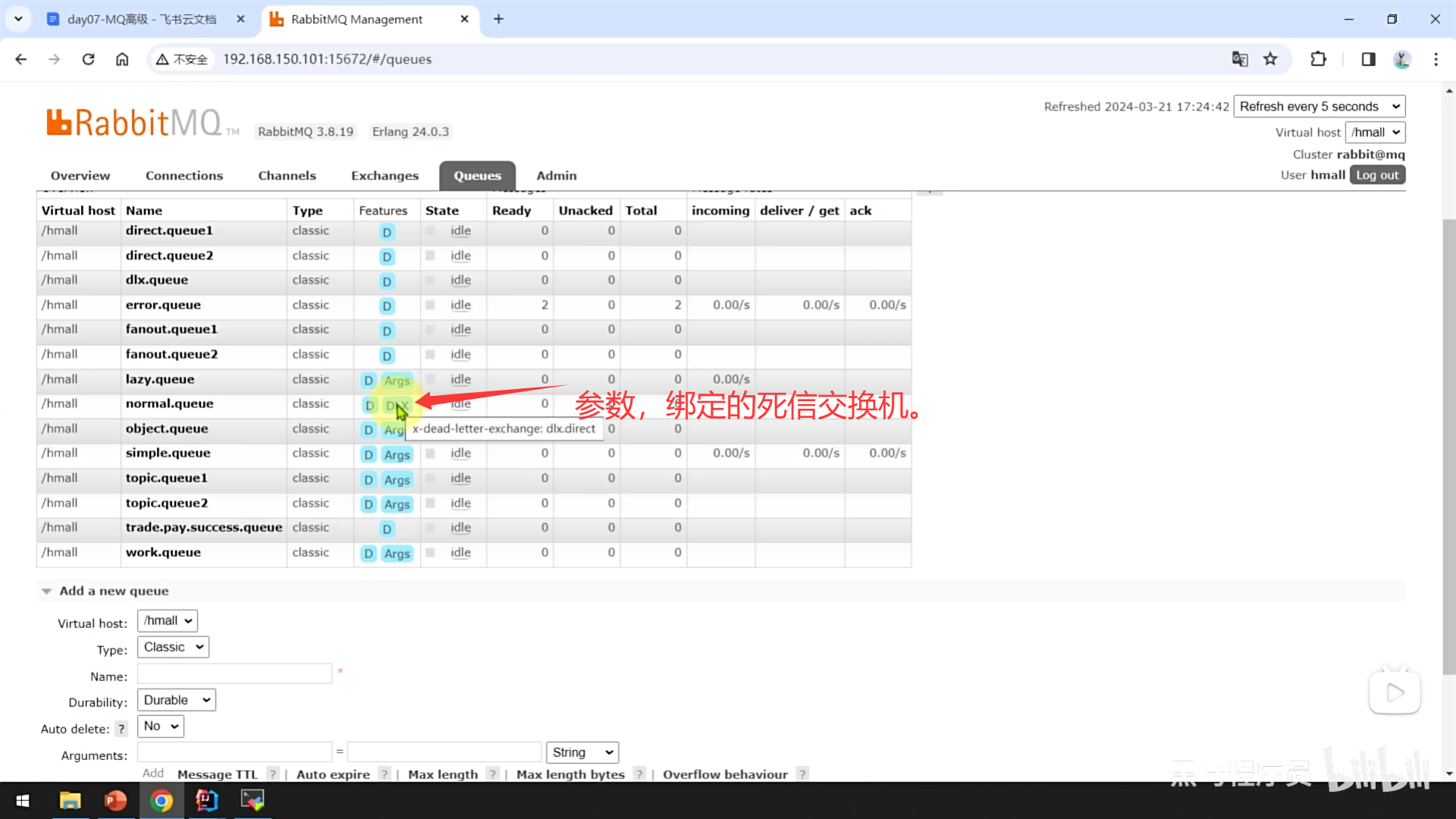Click the queue Name input field
The height and width of the screenshot is (819, 1456).
click(234, 673)
